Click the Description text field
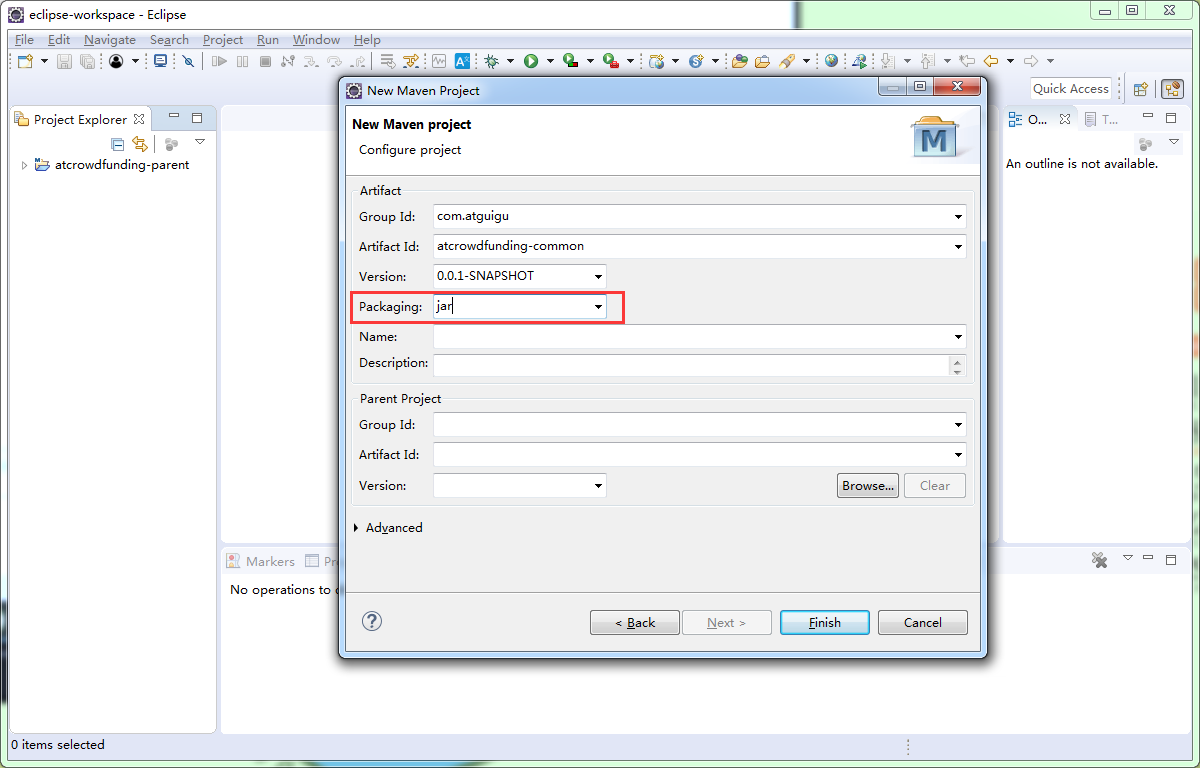Viewport: 1200px width, 768px height. pyautogui.click(x=691, y=365)
